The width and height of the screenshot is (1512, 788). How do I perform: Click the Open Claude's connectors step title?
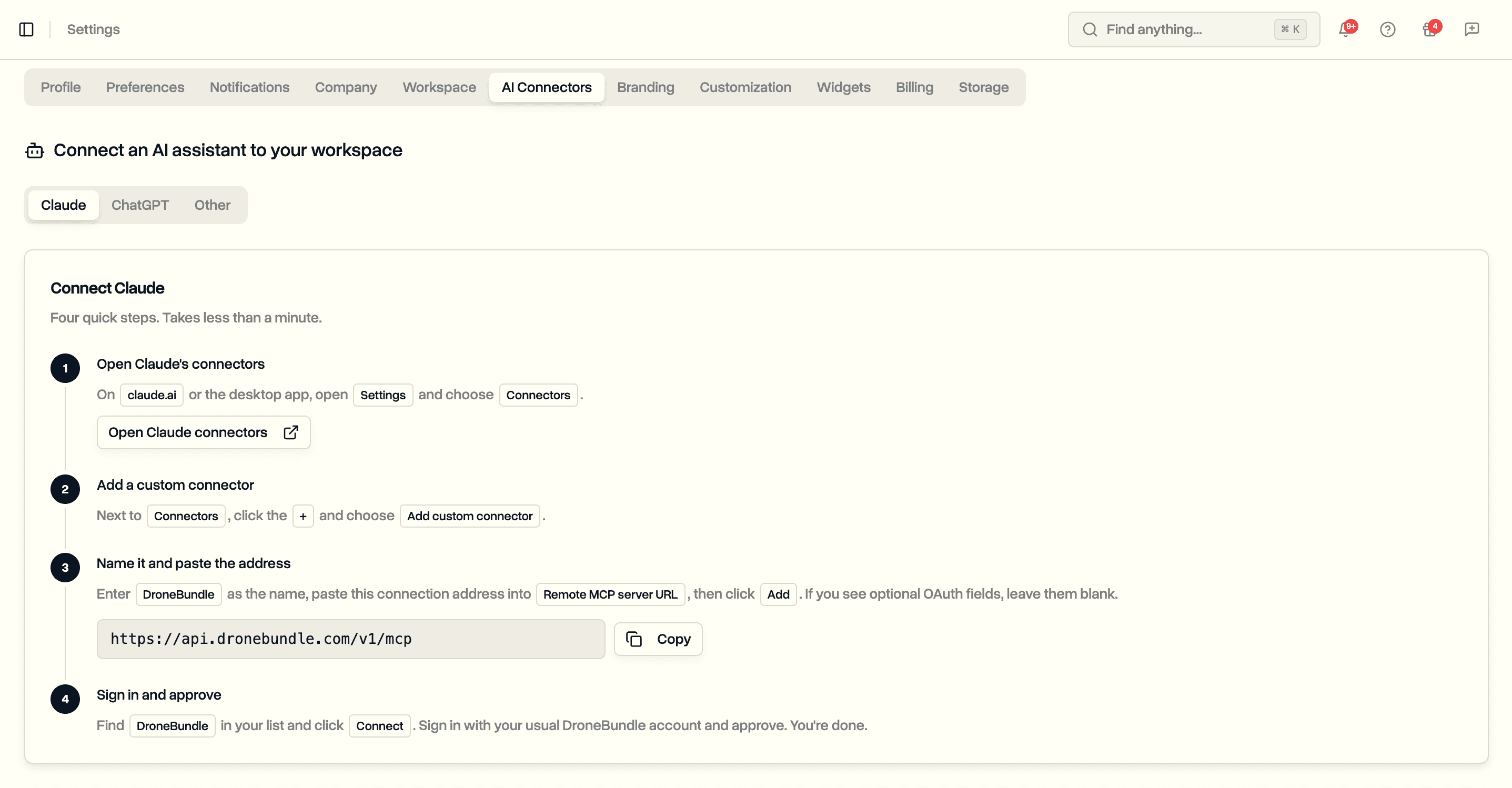(x=181, y=364)
